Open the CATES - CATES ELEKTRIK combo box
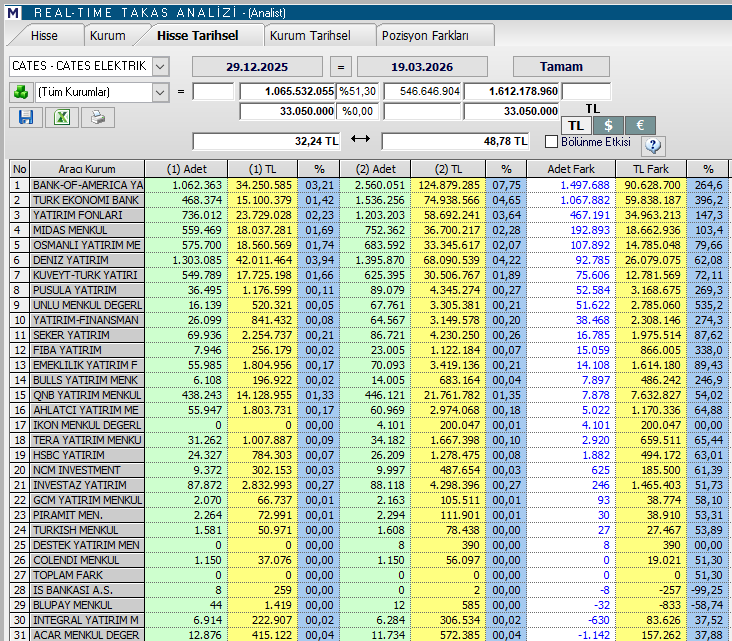The image size is (732, 641). click(89, 66)
